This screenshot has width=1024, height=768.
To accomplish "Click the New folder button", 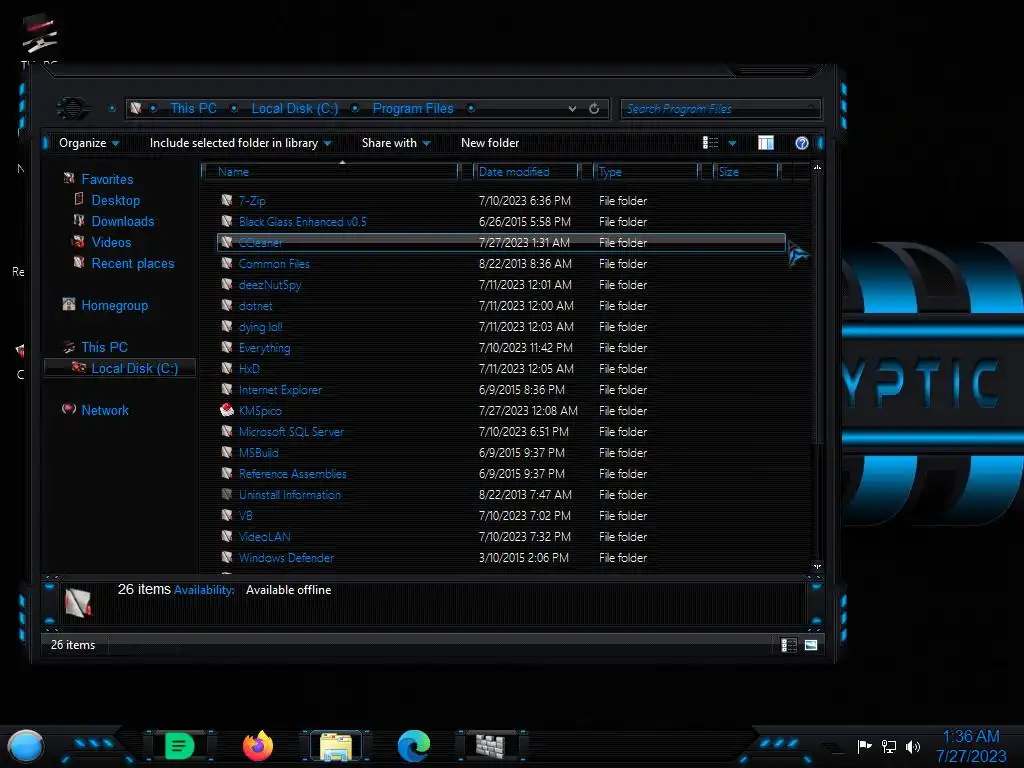I will 490,143.
